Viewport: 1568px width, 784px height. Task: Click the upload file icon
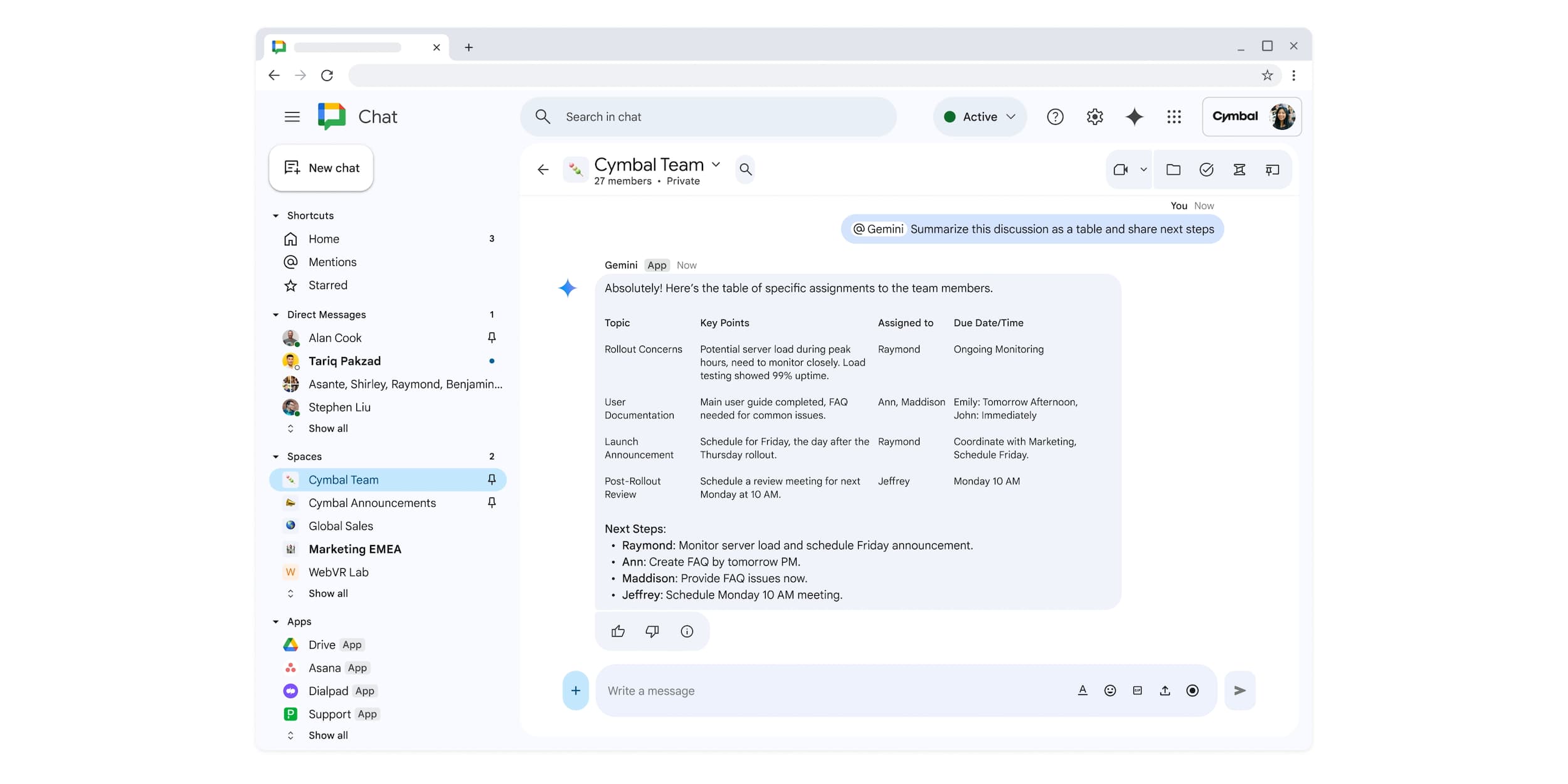pos(1165,691)
